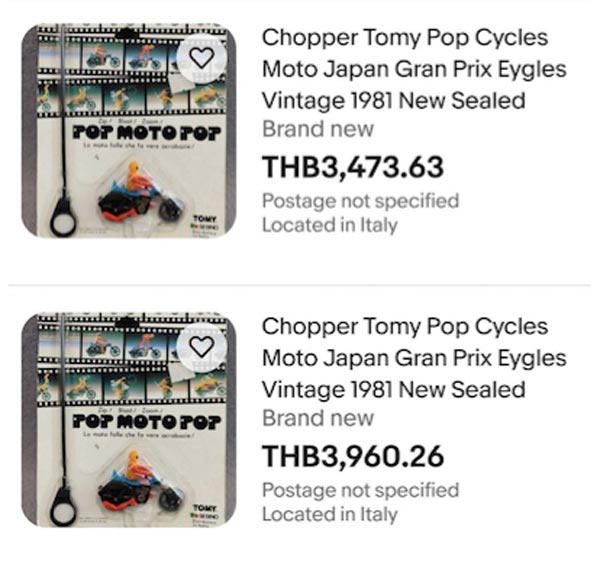The image size is (600, 564).
Task: Tap the heart on the THB3,960.26 listing
Action: pyautogui.click(x=202, y=346)
